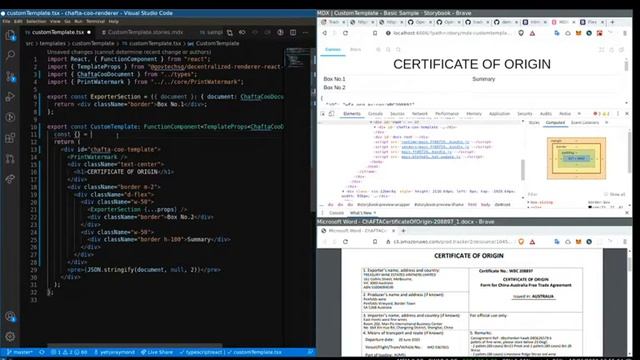Screen dimensions: 640x360
Task: Click the templates breadcrumb segment in editor
Action: click(52, 43)
